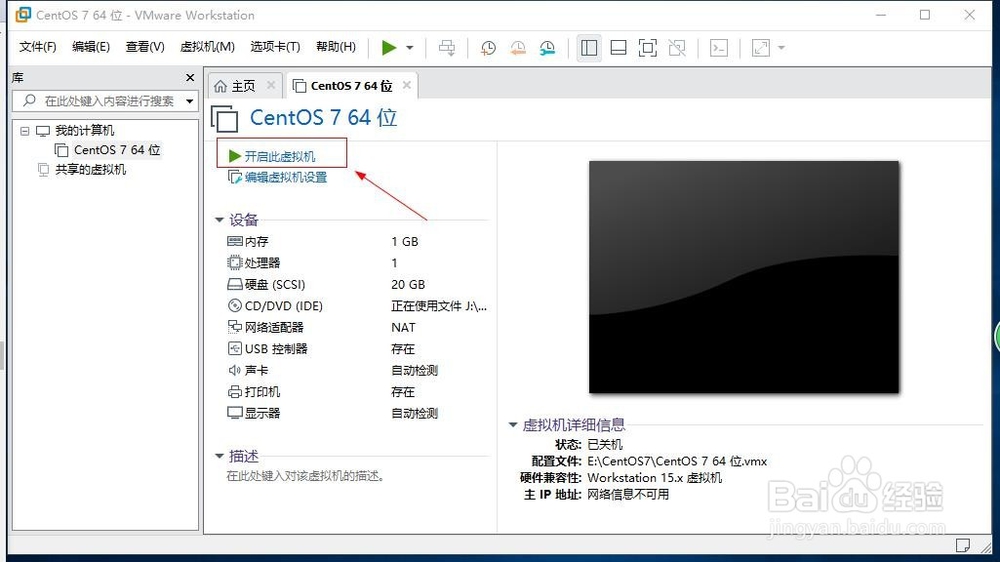1000x562 pixels.
Task: Open the 选项卡(T) menu
Action: pos(275,47)
